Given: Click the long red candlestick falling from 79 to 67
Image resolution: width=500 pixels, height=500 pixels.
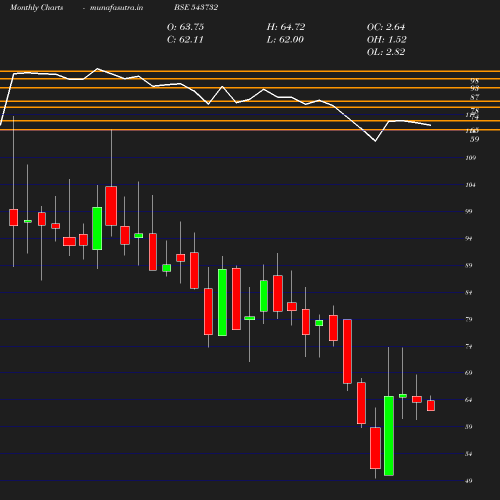Looking at the screenshot, I should coord(347,351).
